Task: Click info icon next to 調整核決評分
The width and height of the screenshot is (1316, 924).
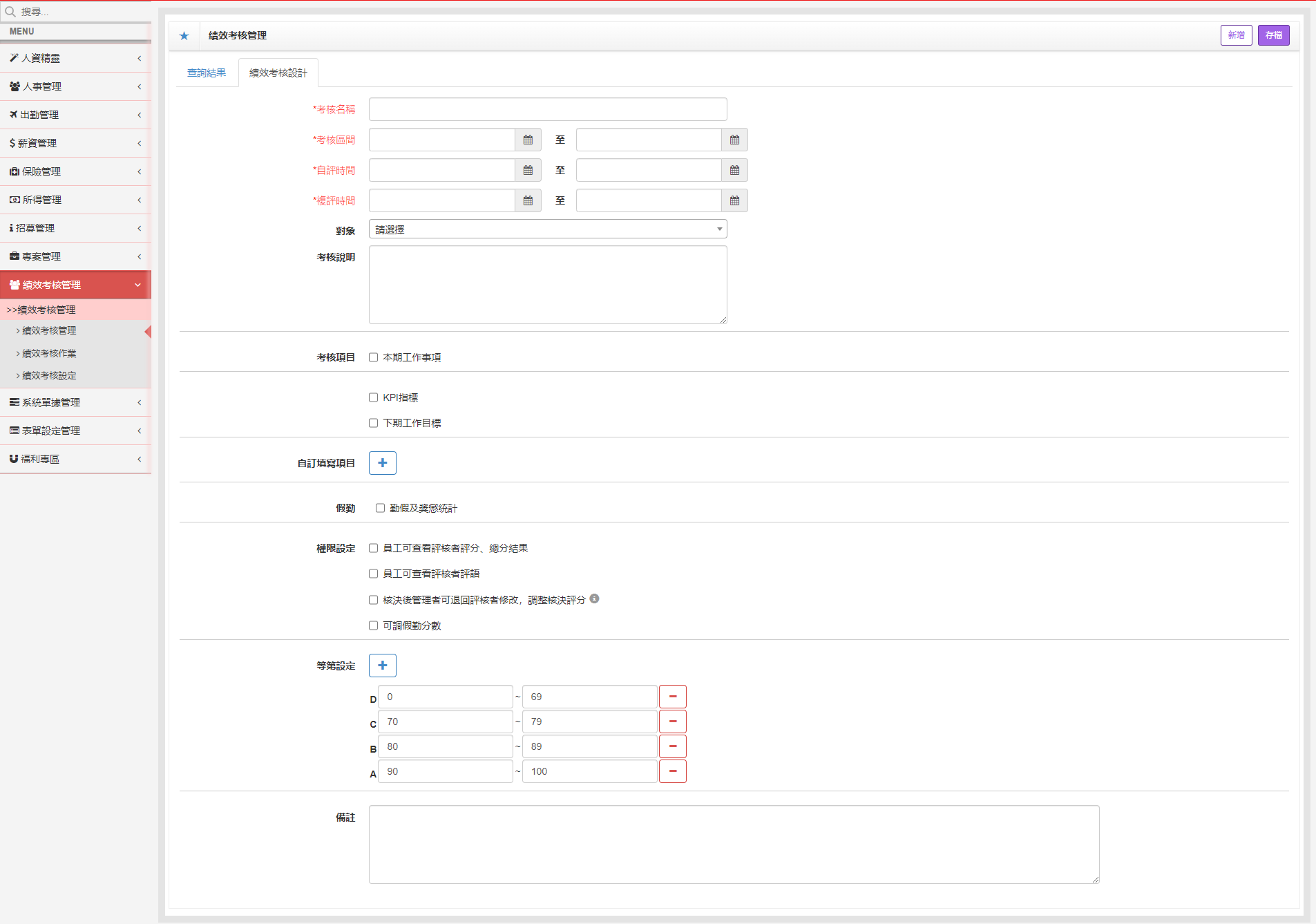Action: point(594,598)
